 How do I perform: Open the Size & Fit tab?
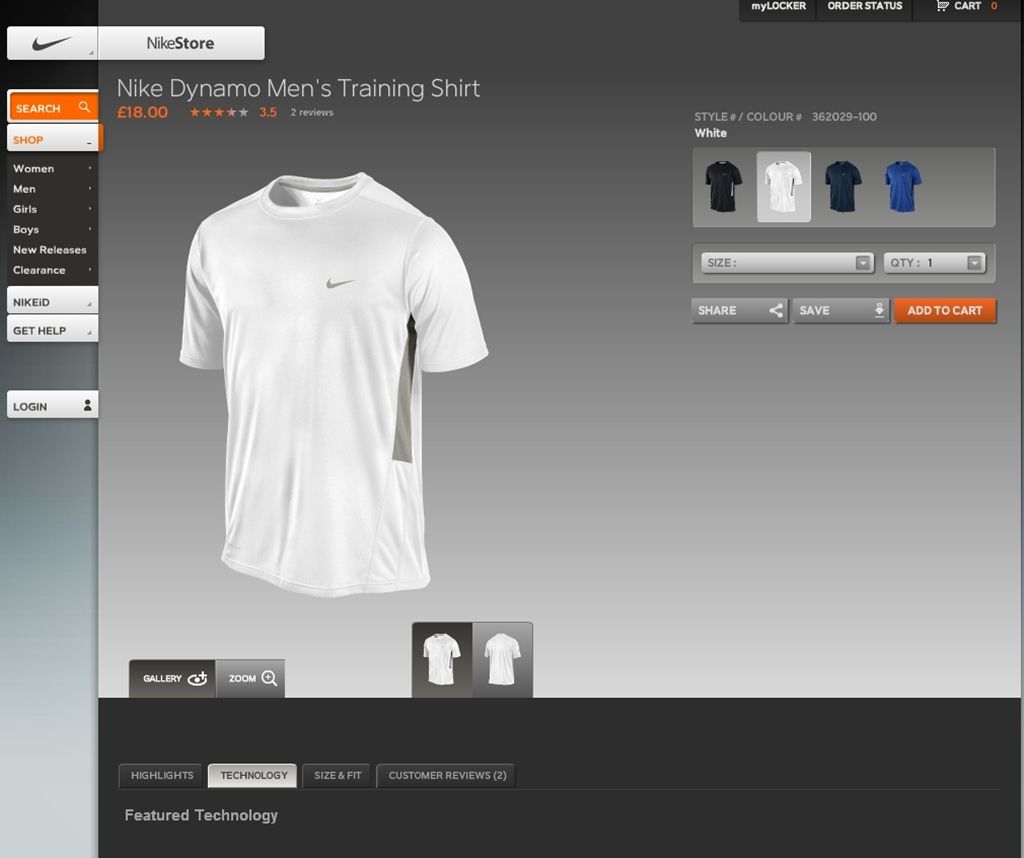pos(337,776)
